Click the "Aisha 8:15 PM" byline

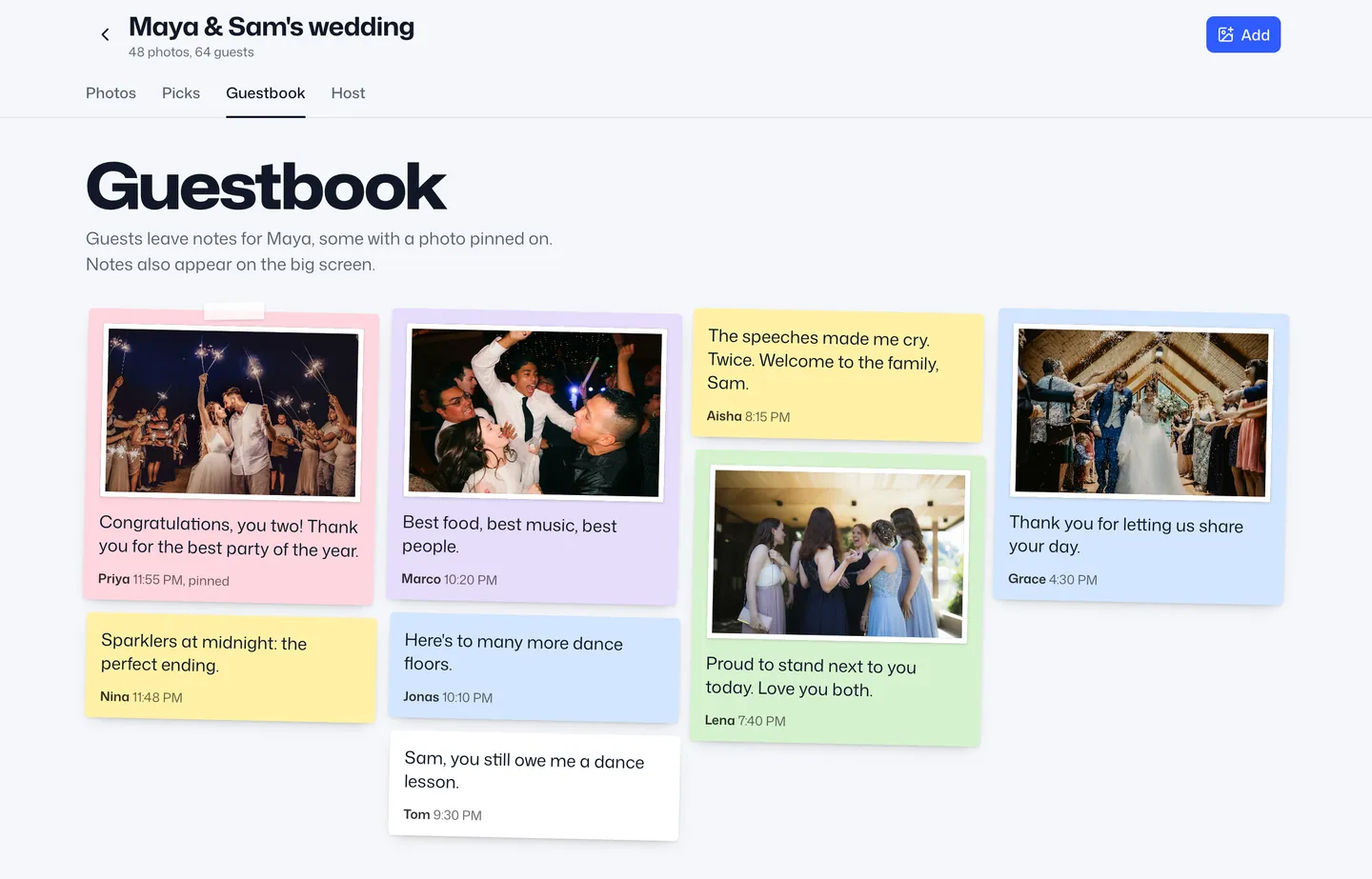click(x=748, y=416)
